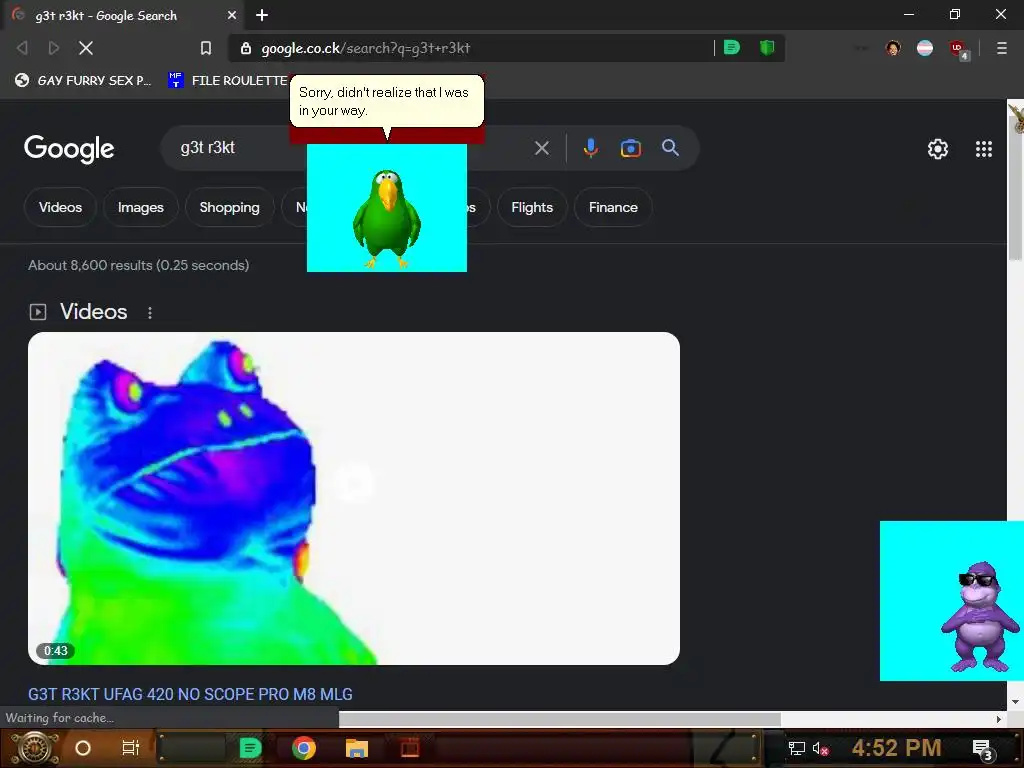
Task: Click the network icon in system tray
Action: [796, 748]
